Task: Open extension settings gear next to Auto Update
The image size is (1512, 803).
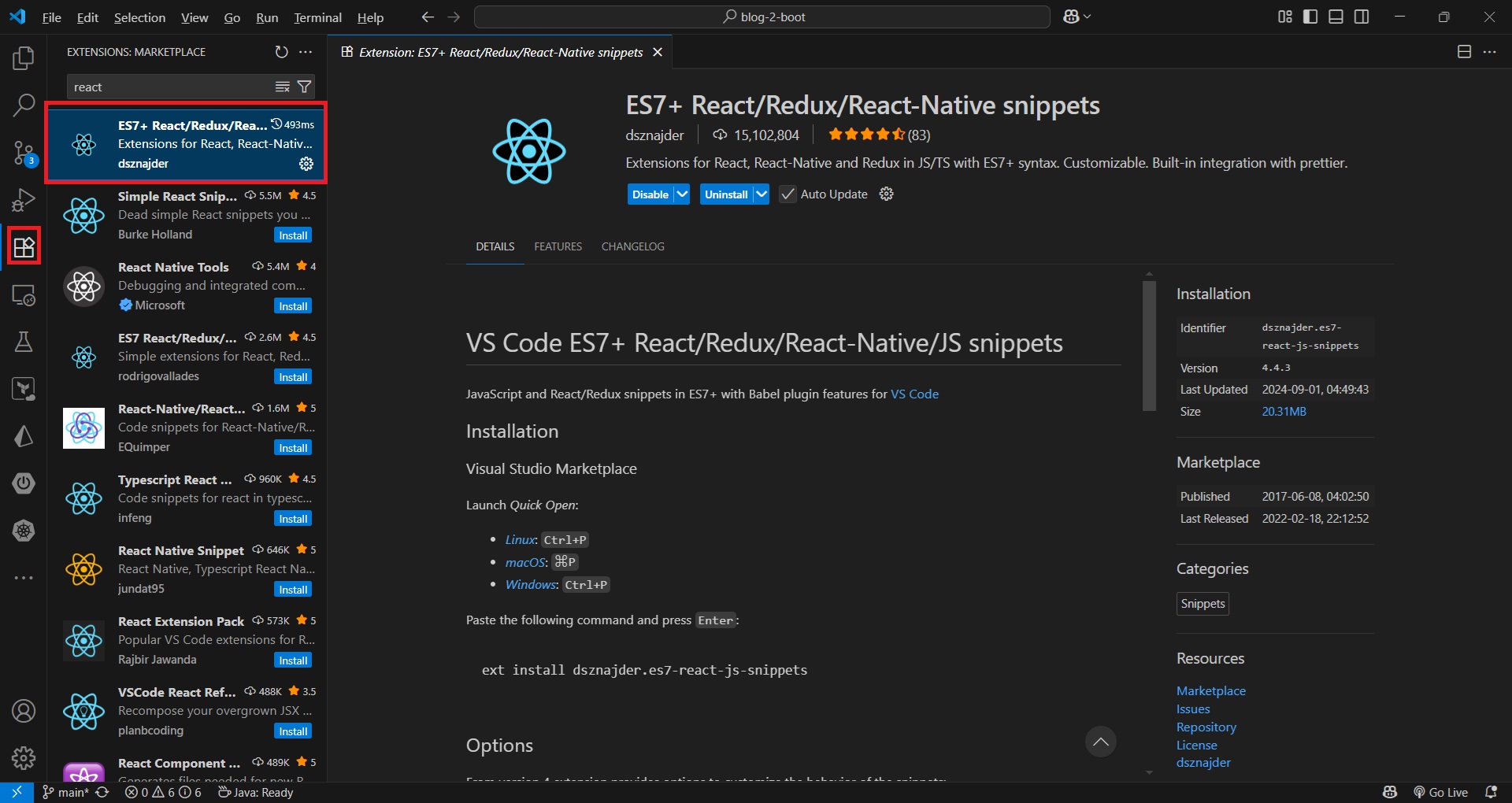Action: 886,194
